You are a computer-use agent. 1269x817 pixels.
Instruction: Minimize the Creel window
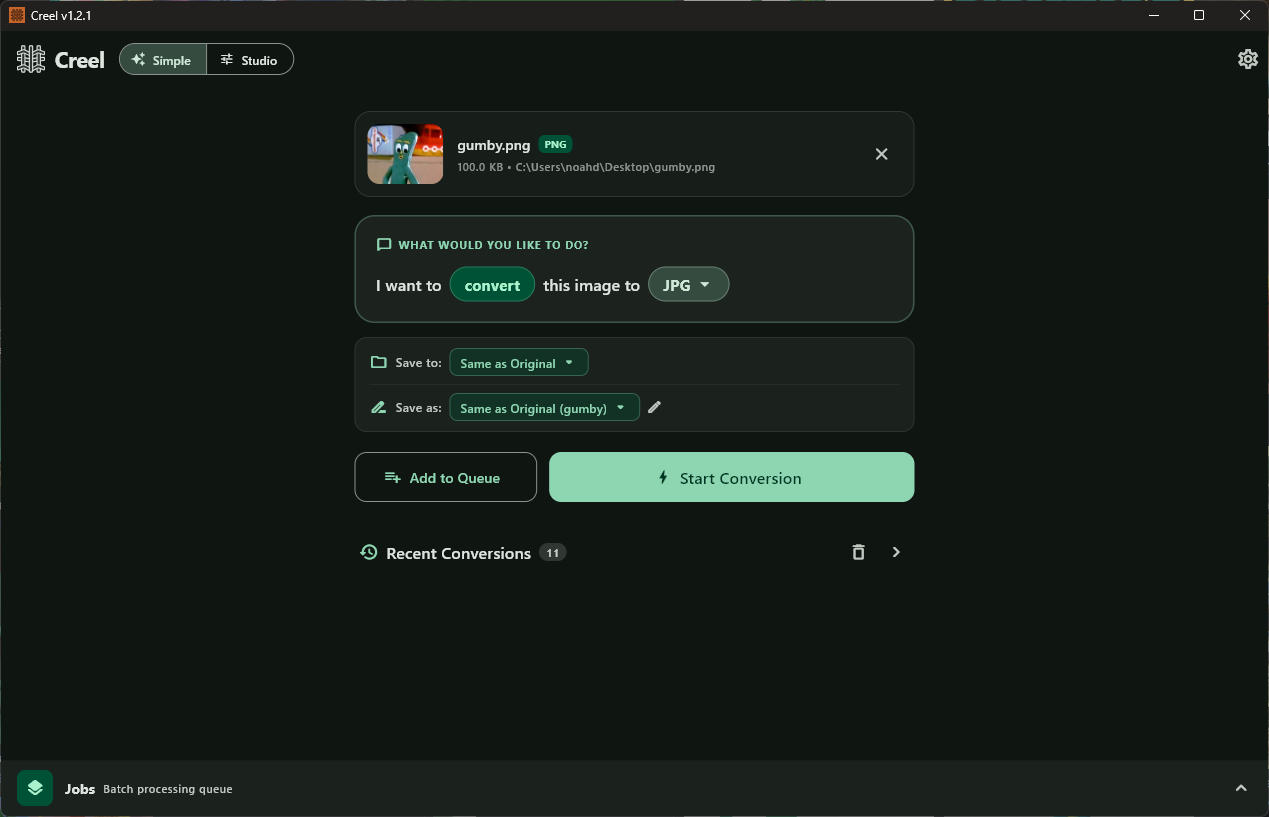click(1152, 15)
